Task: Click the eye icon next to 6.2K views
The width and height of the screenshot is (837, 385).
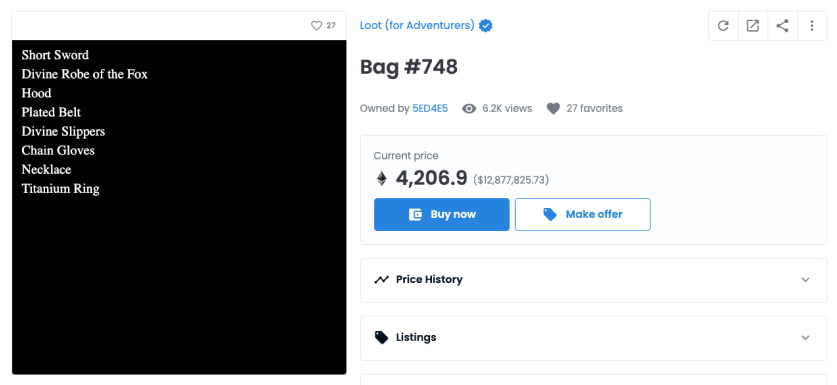Action: coord(469,108)
